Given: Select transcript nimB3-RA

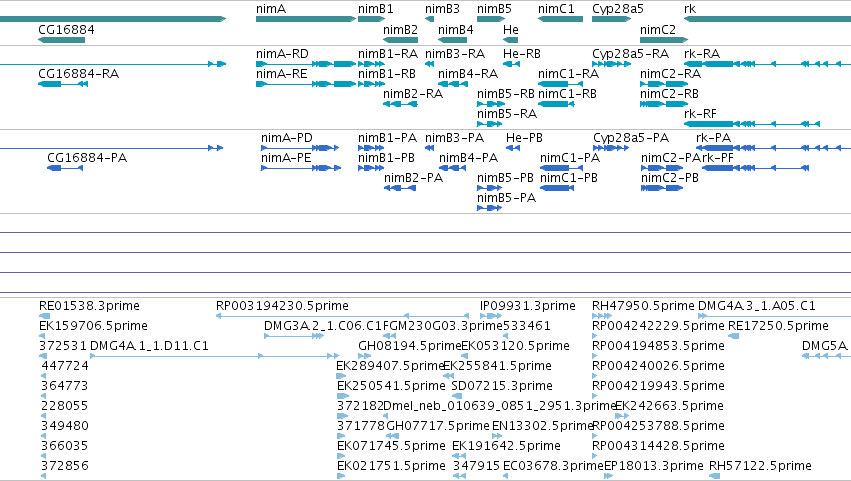Looking at the screenshot, I should [429, 64].
